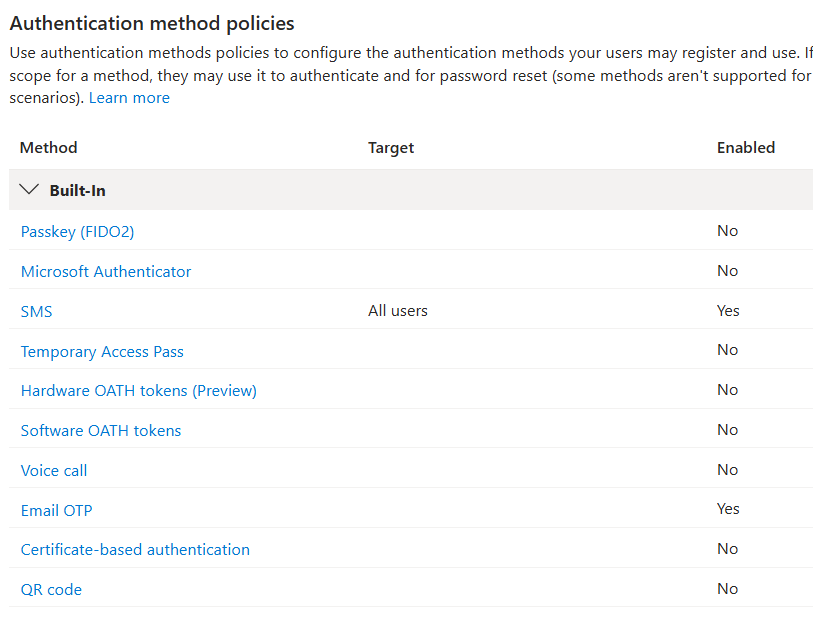This screenshot has width=813, height=617.
Task: Open the Learn more link
Action: coord(129,98)
